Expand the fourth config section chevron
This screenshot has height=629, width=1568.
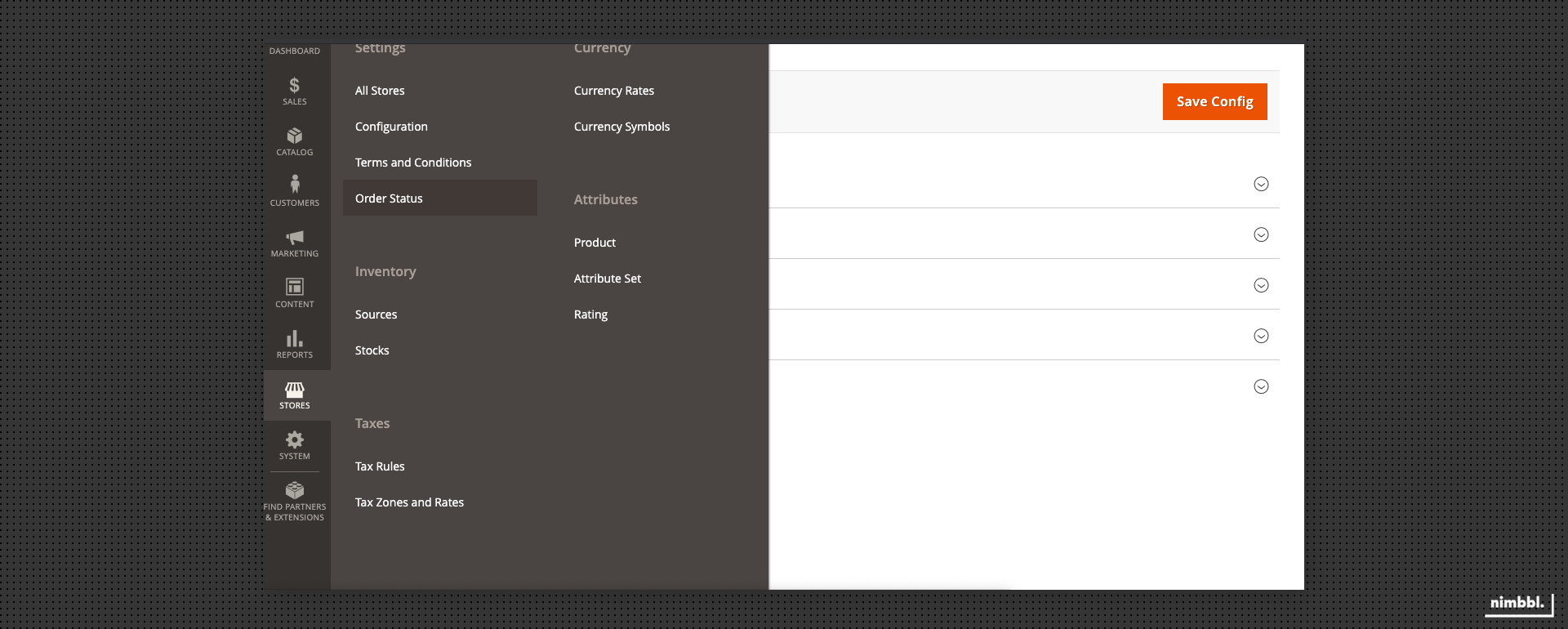[1261, 336]
